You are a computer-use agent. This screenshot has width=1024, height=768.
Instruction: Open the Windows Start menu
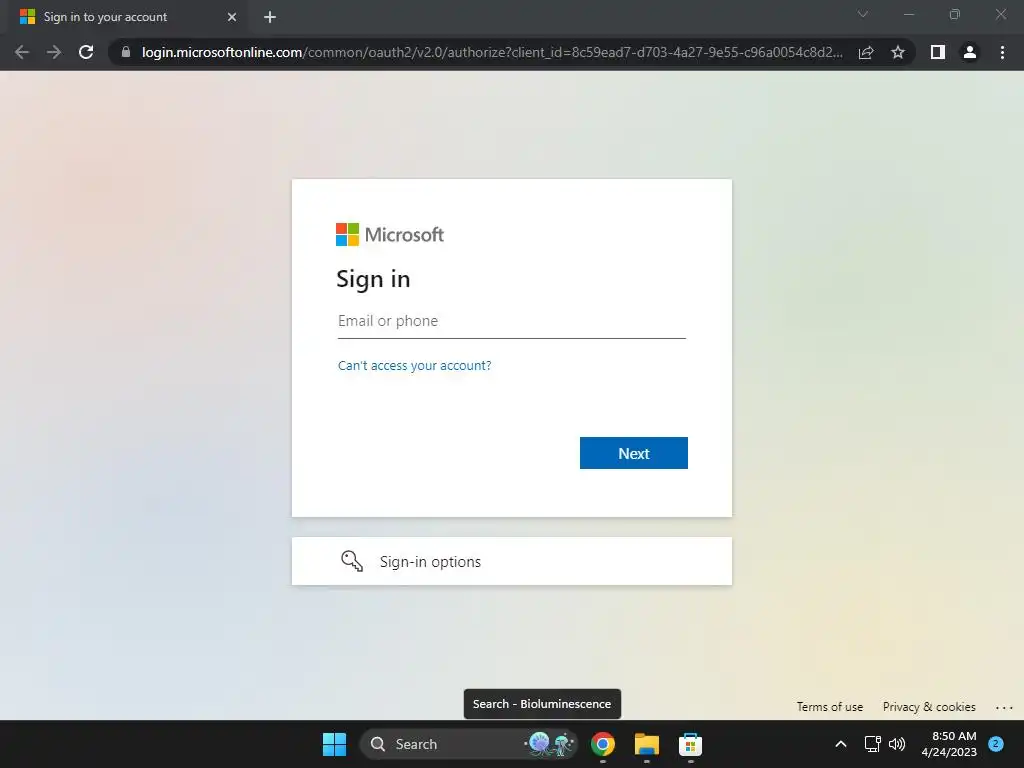click(x=334, y=744)
